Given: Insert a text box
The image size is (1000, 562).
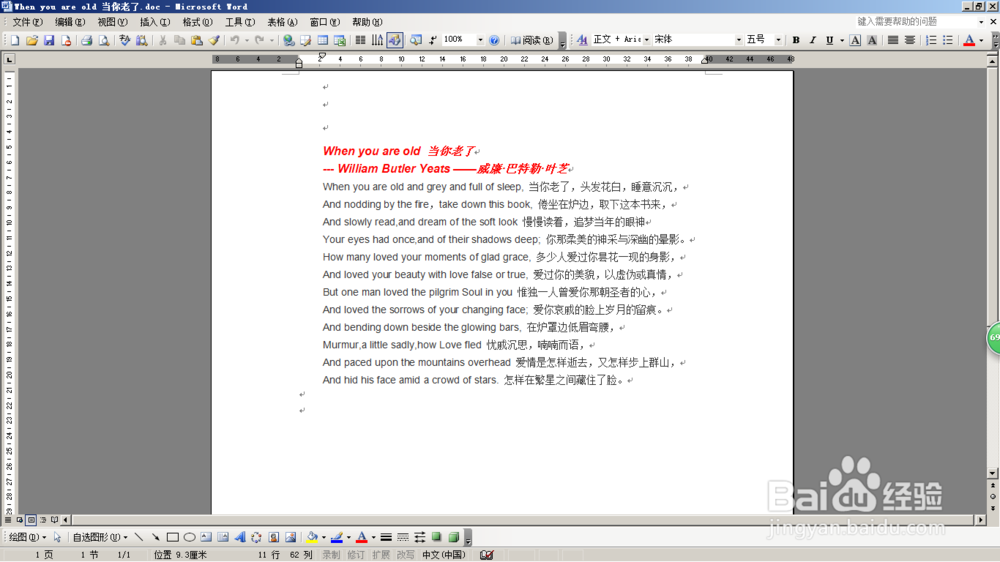Looking at the screenshot, I should pos(206,537).
